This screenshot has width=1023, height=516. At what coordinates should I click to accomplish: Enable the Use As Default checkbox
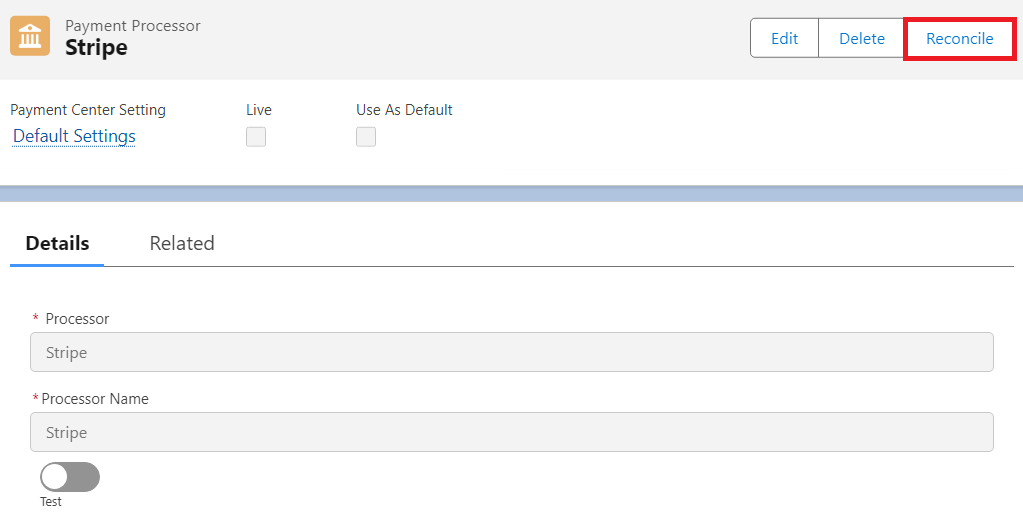click(x=366, y=137)
